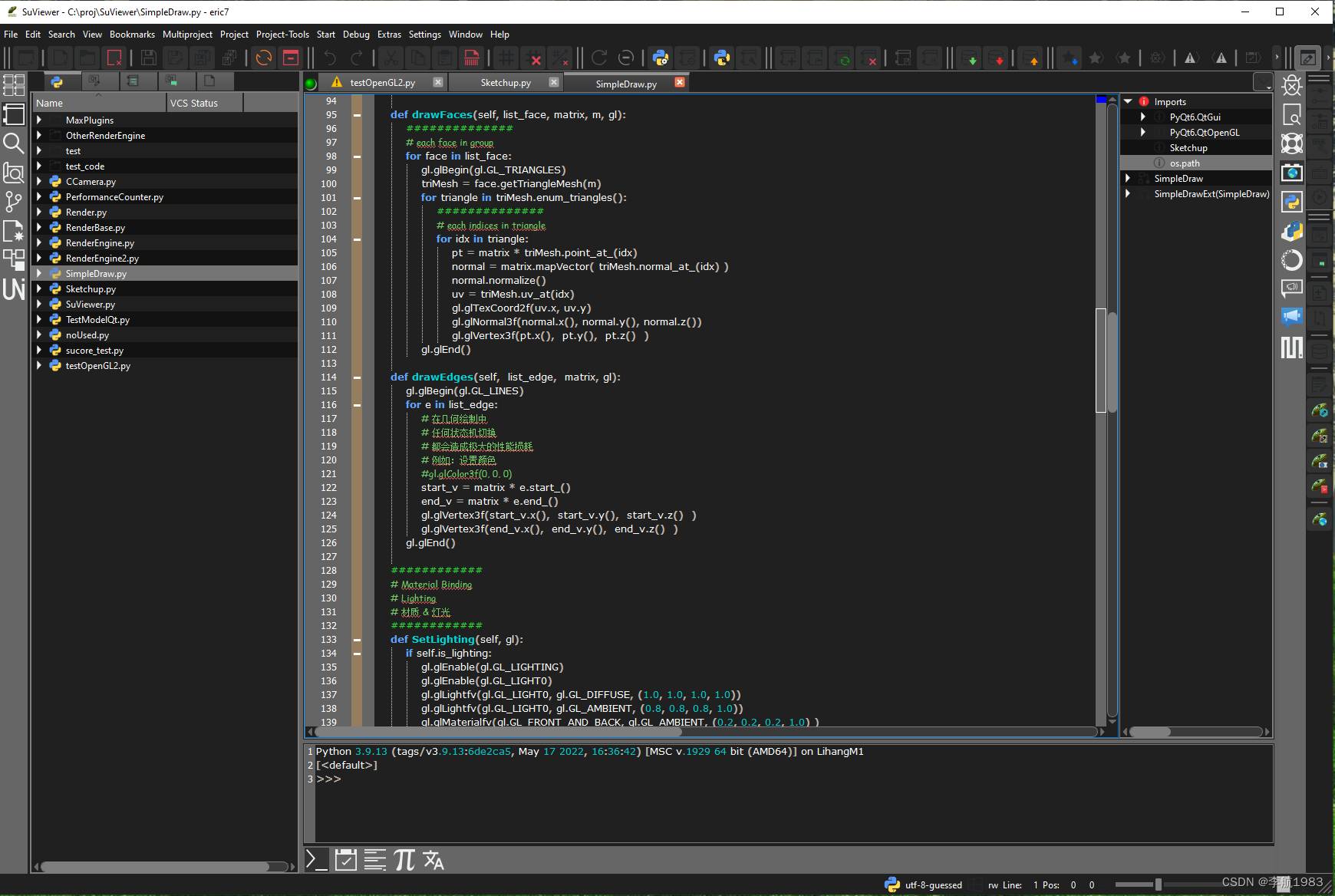Open the MicroPython M icon
Screen dimensions: 1335x896
pos(1292,348)
